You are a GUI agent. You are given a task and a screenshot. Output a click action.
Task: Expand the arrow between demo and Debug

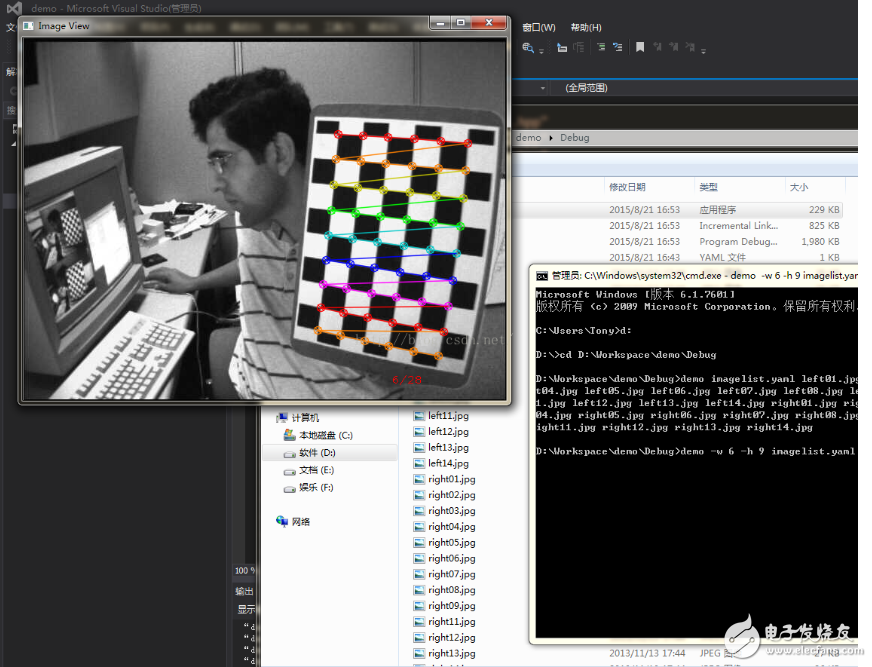click(550, 138)
